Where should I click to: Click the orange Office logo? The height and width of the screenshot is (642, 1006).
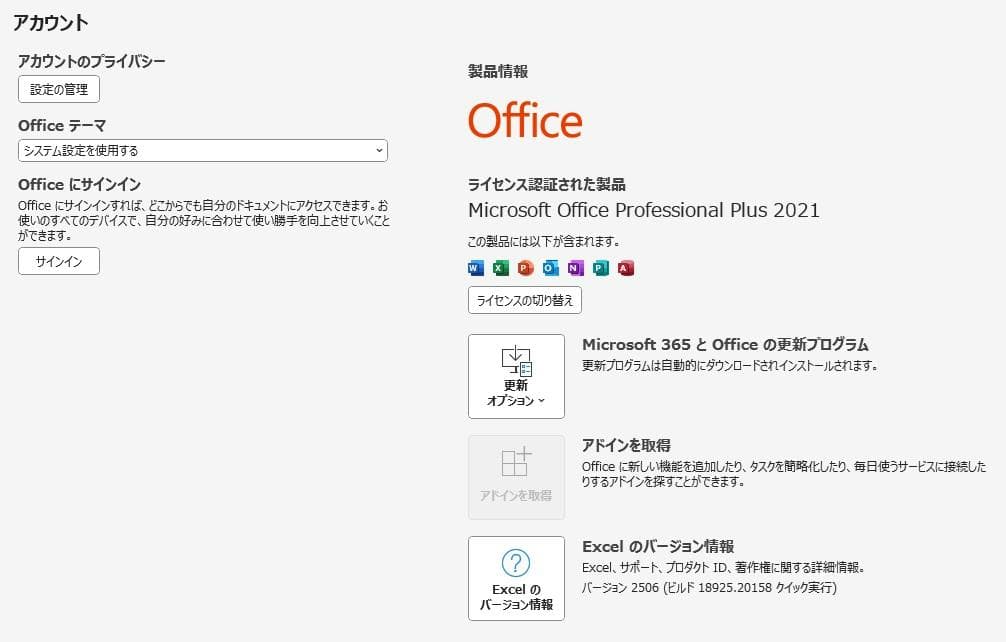pyautogui.click(x=526, y=121)
